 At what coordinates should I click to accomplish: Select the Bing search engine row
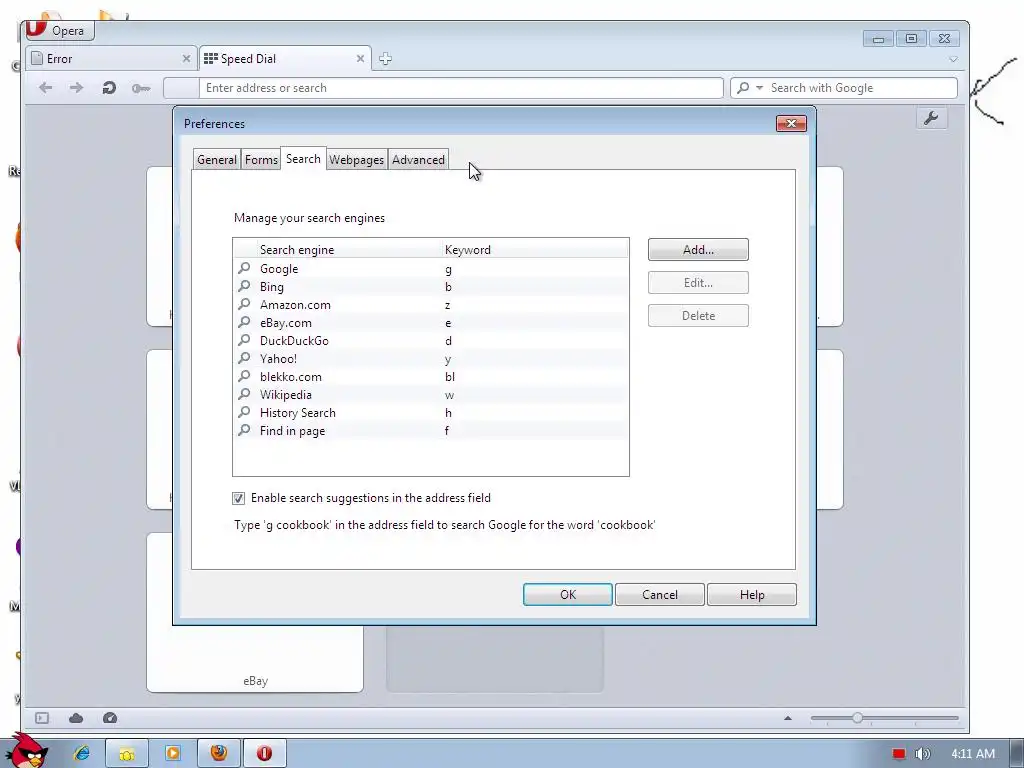point(431,287)
